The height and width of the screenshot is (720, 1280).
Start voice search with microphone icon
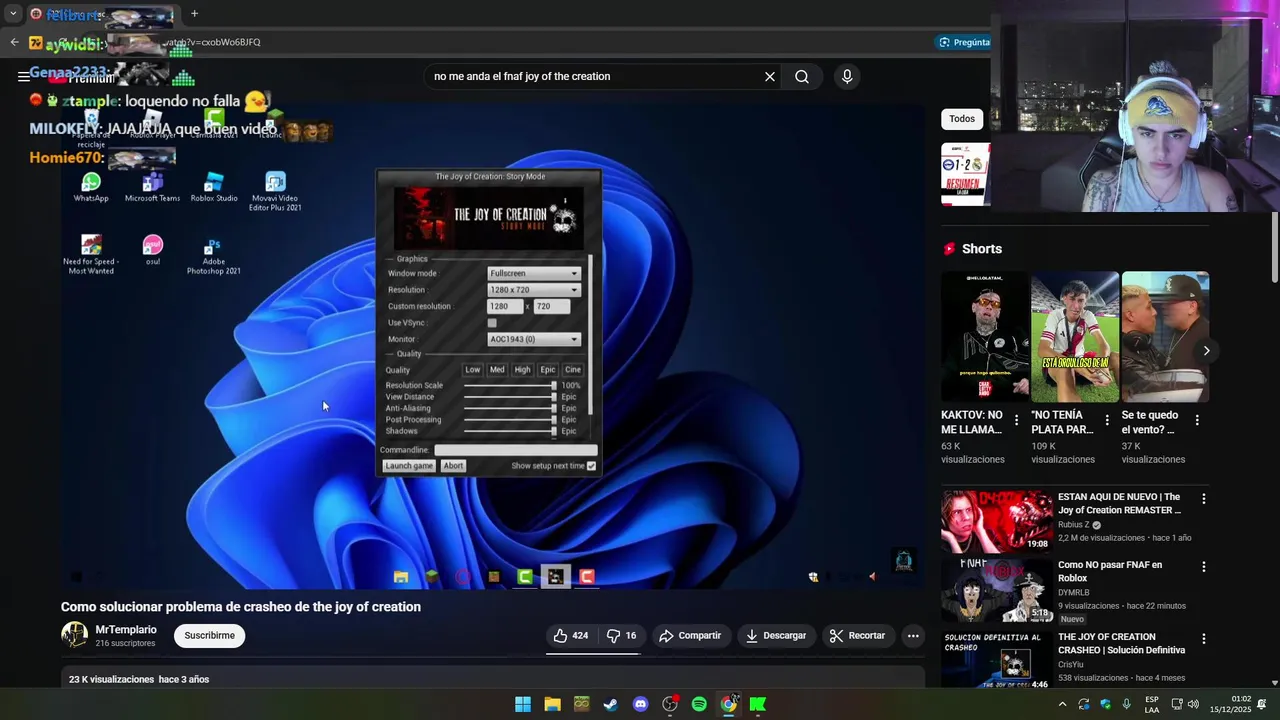pyautogui.click(x=847, y=76)
